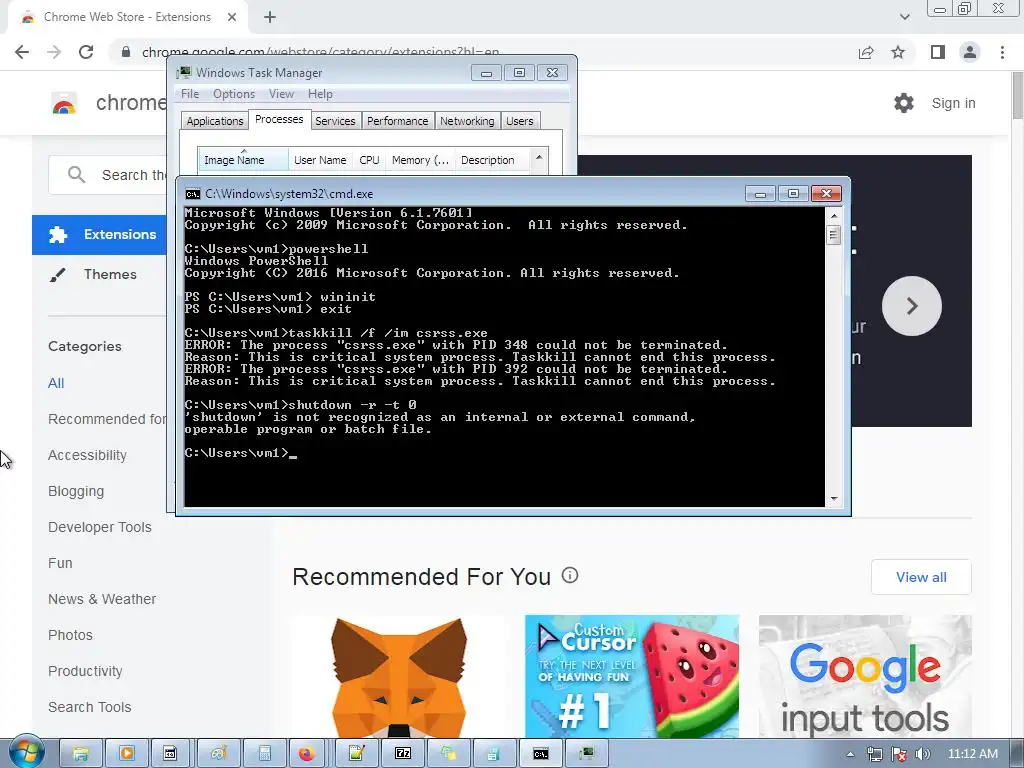
Task: Choose the Photos category
Action: (70, 635)
